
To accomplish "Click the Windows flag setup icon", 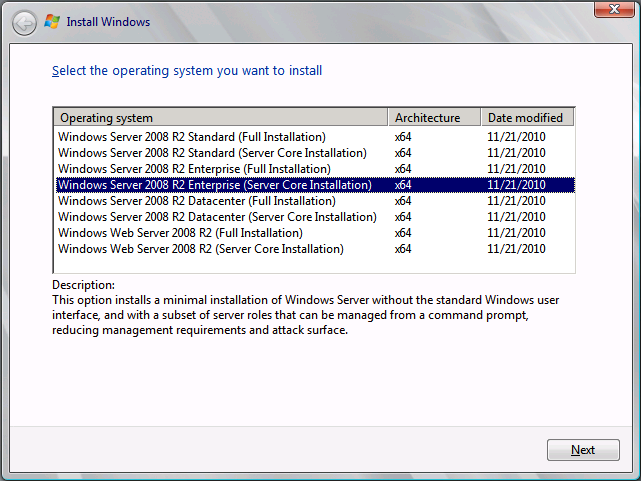I will coord(52,21).
